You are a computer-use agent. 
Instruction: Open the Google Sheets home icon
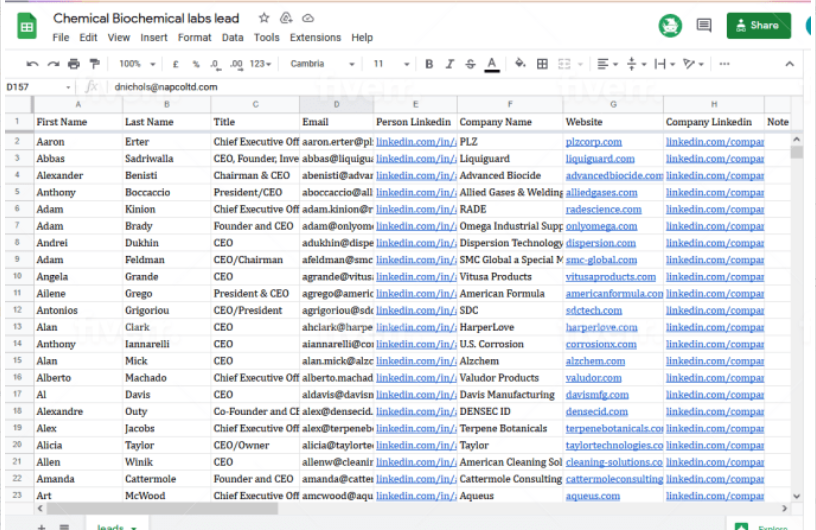tap(27, 26)
